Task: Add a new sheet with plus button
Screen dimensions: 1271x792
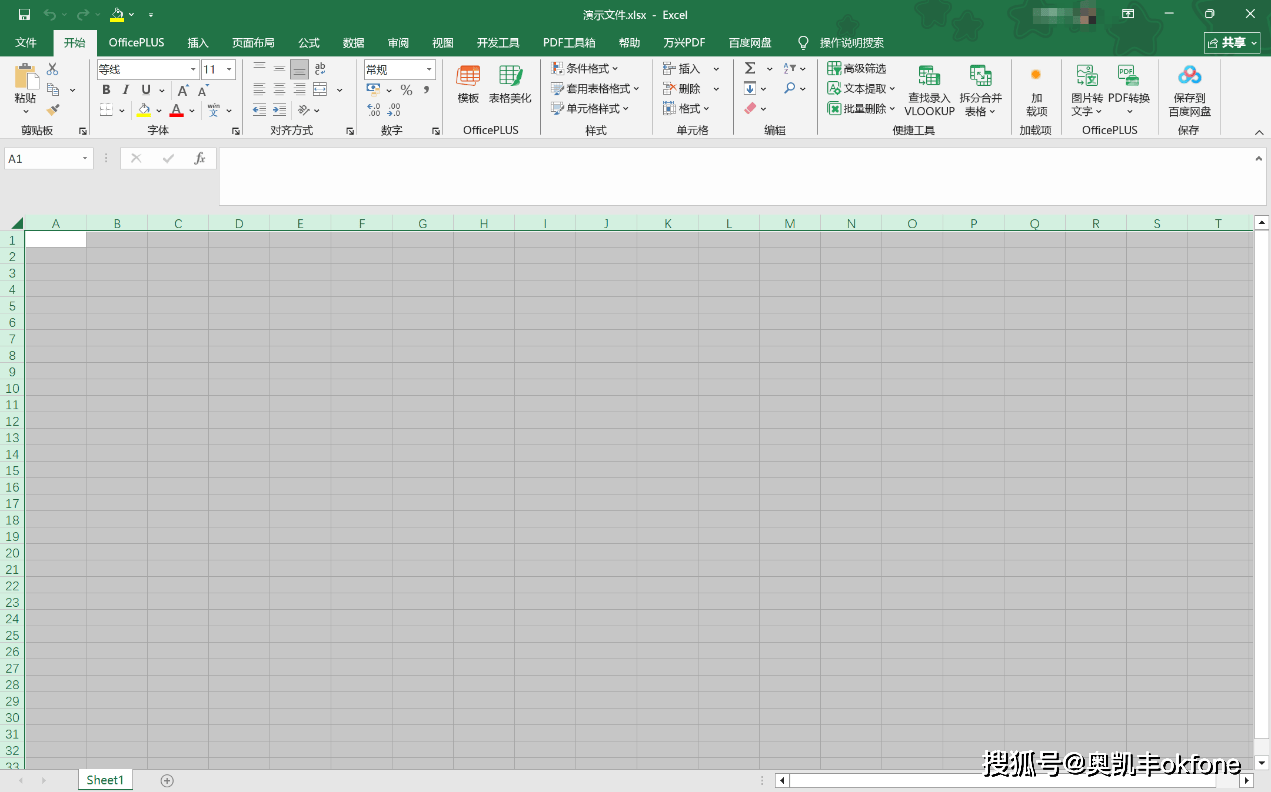Action: pos(167,780)
